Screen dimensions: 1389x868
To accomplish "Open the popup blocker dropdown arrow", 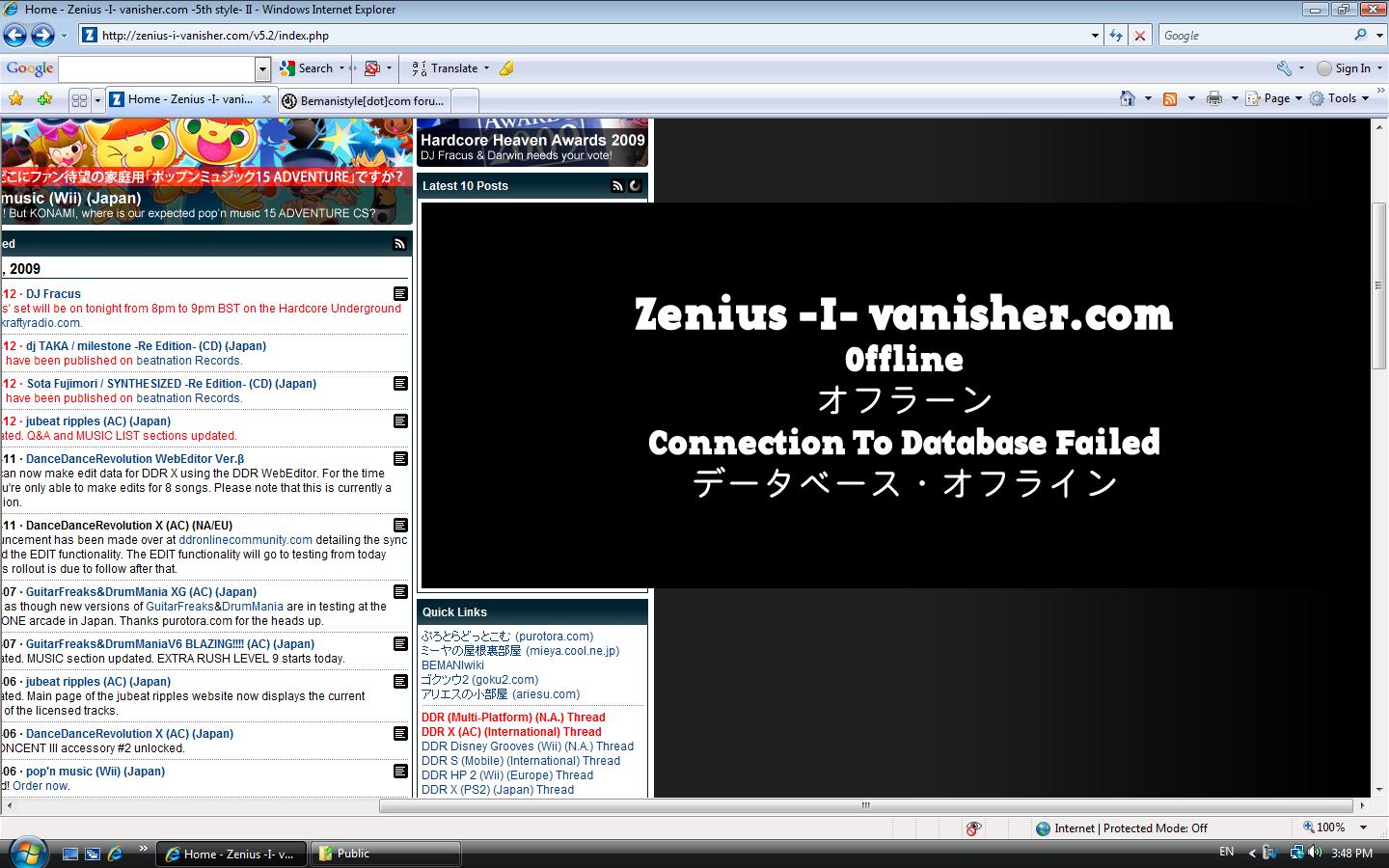I will coord(389,68).
